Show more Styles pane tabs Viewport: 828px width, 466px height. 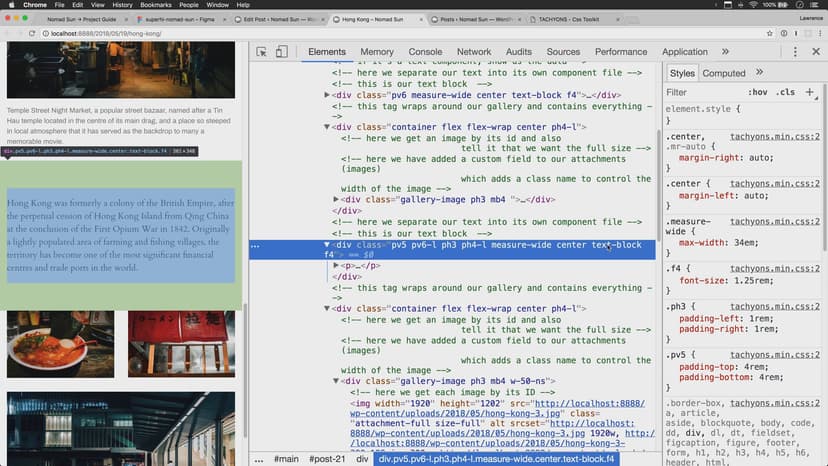pos(759,73)
